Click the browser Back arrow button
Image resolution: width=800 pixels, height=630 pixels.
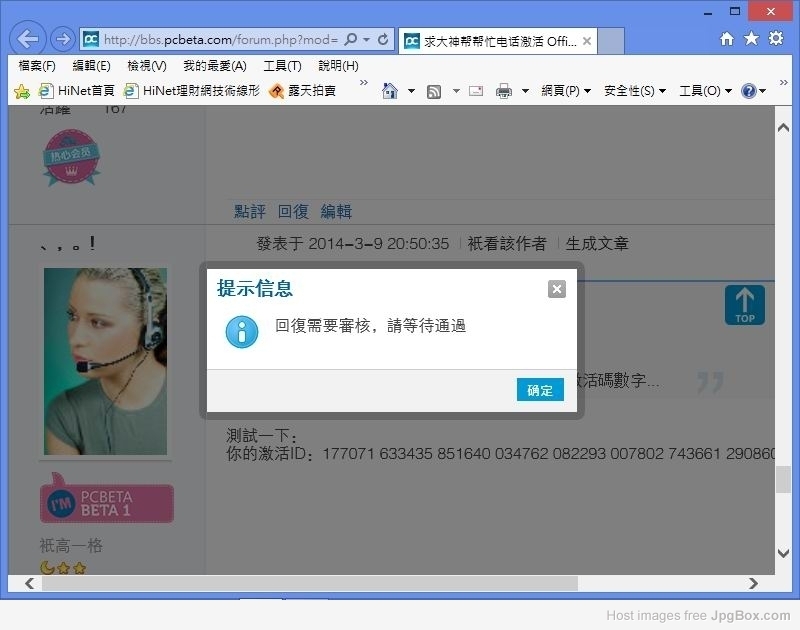pos(29,40)
